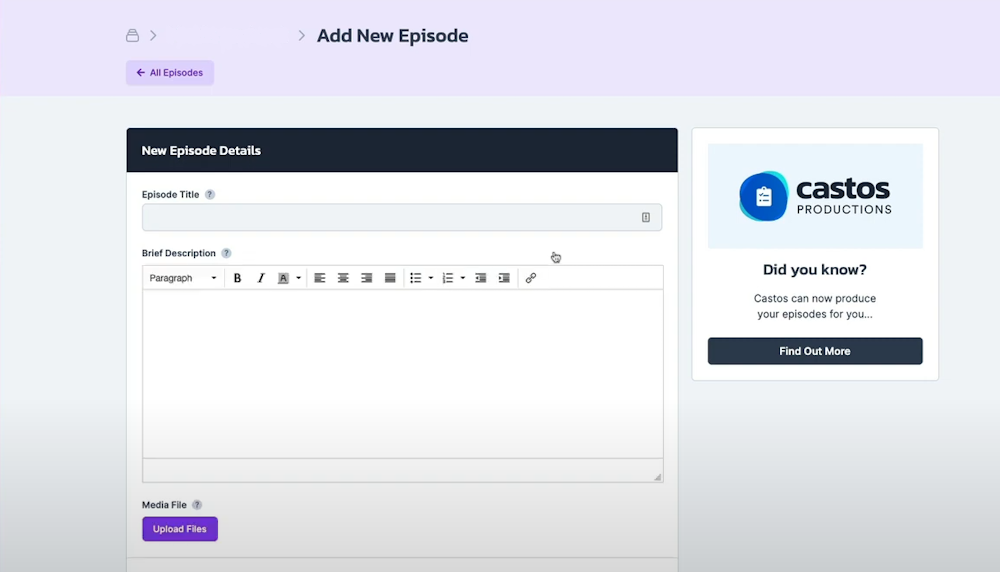Insert a link in description
1000x572 pixels.
click(x=531, y=278)
